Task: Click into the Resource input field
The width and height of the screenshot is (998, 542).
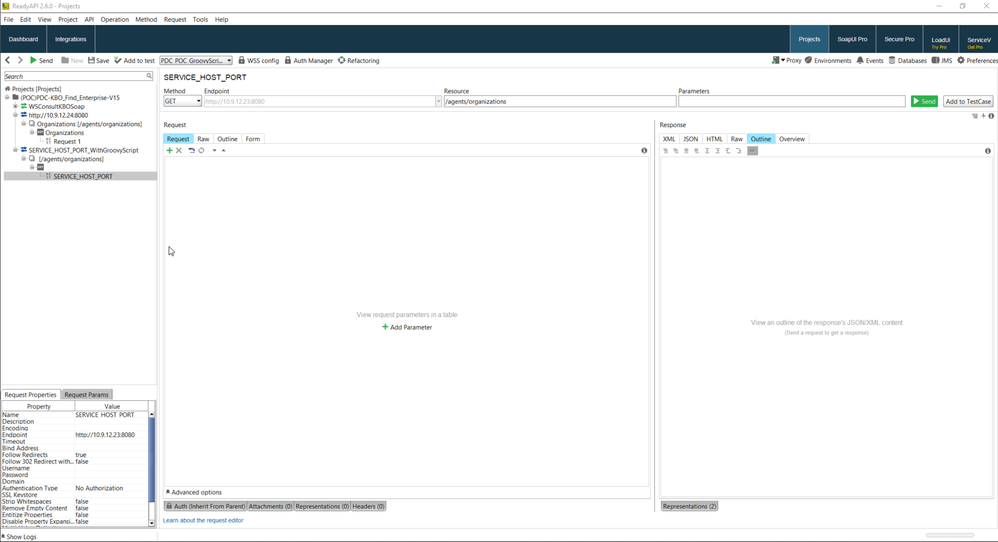Action: [x=559, y=101]
